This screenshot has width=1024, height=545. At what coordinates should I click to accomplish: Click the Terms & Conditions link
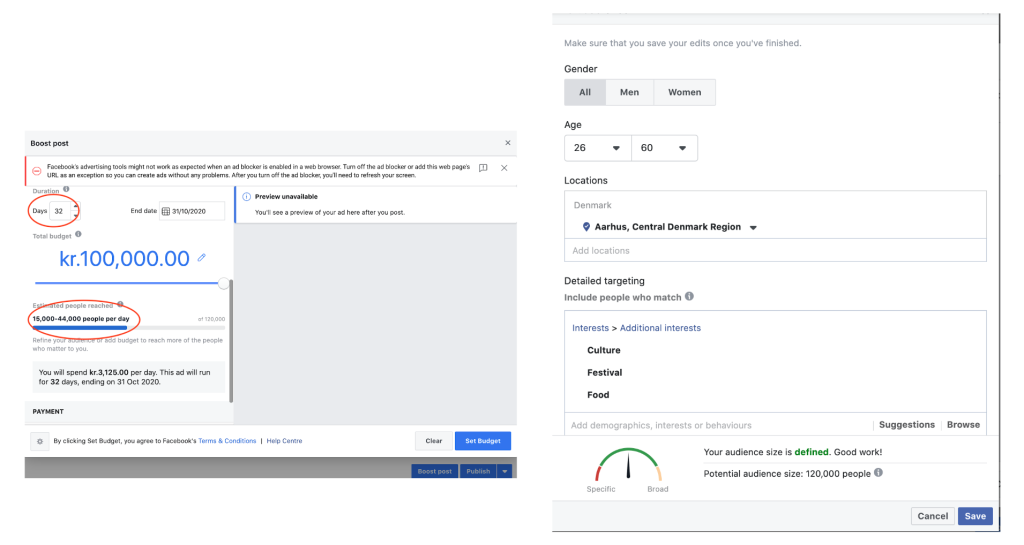pos(227,441)
